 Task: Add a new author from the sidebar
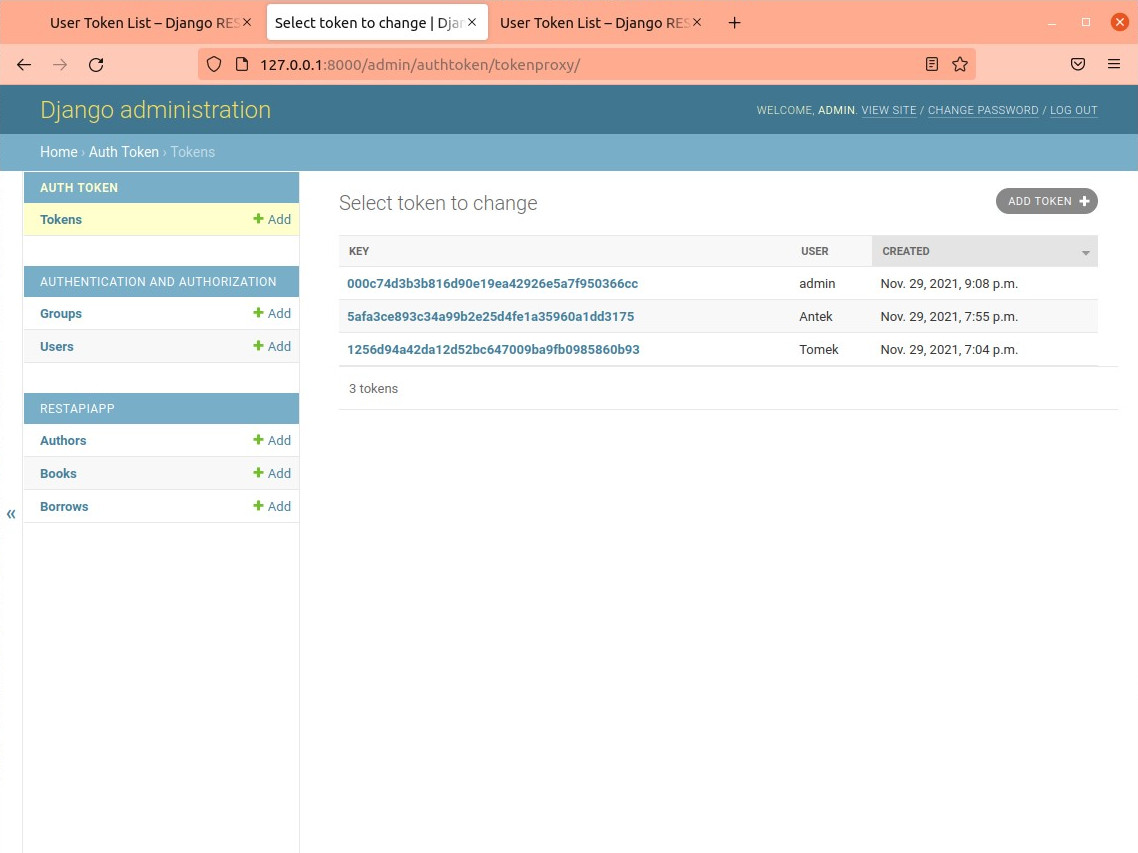tap(272, 441)
